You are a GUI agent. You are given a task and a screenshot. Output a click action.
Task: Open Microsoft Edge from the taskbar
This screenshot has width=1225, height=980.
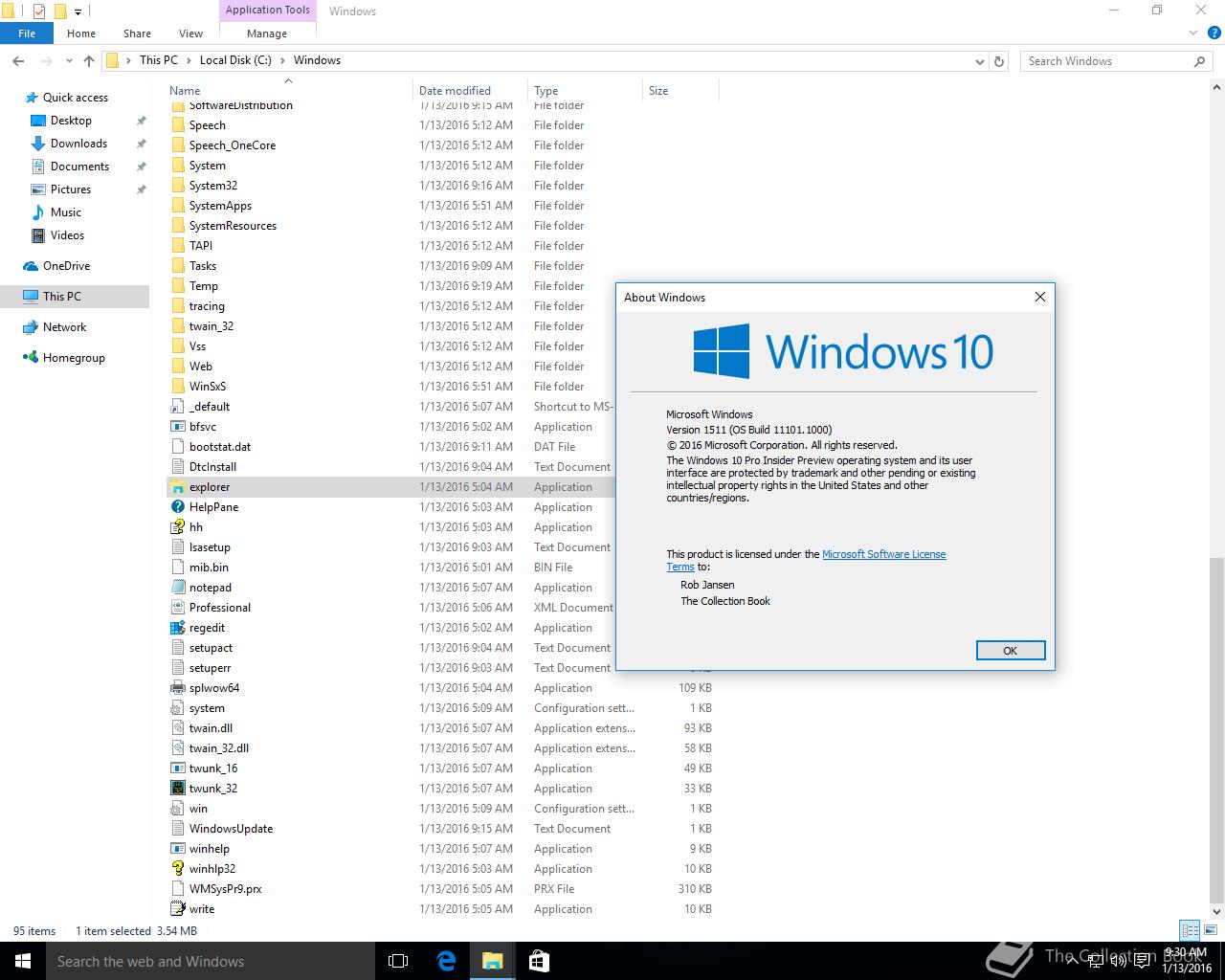[446, 961]
